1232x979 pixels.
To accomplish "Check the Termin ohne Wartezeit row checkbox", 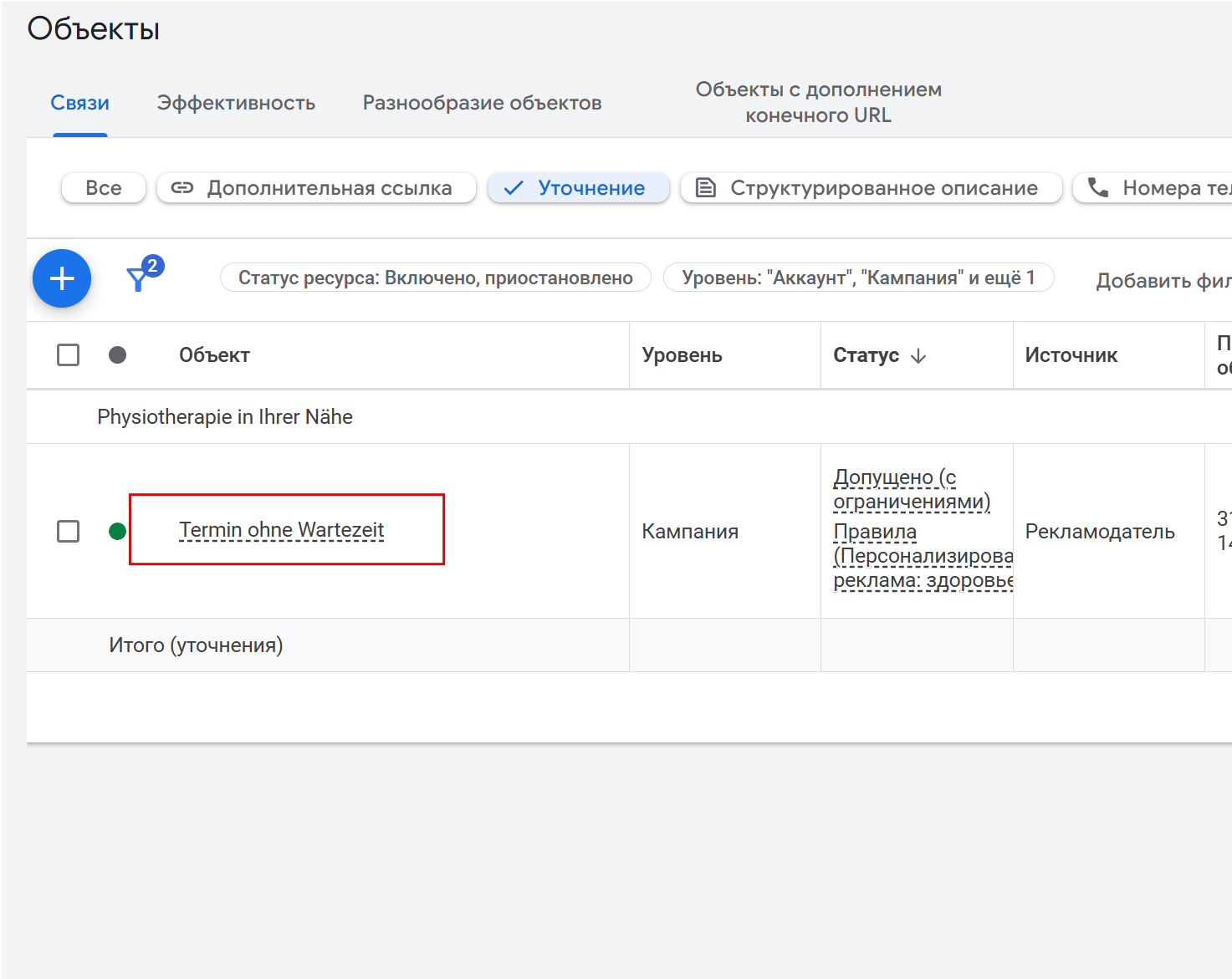I will (69, 531).
